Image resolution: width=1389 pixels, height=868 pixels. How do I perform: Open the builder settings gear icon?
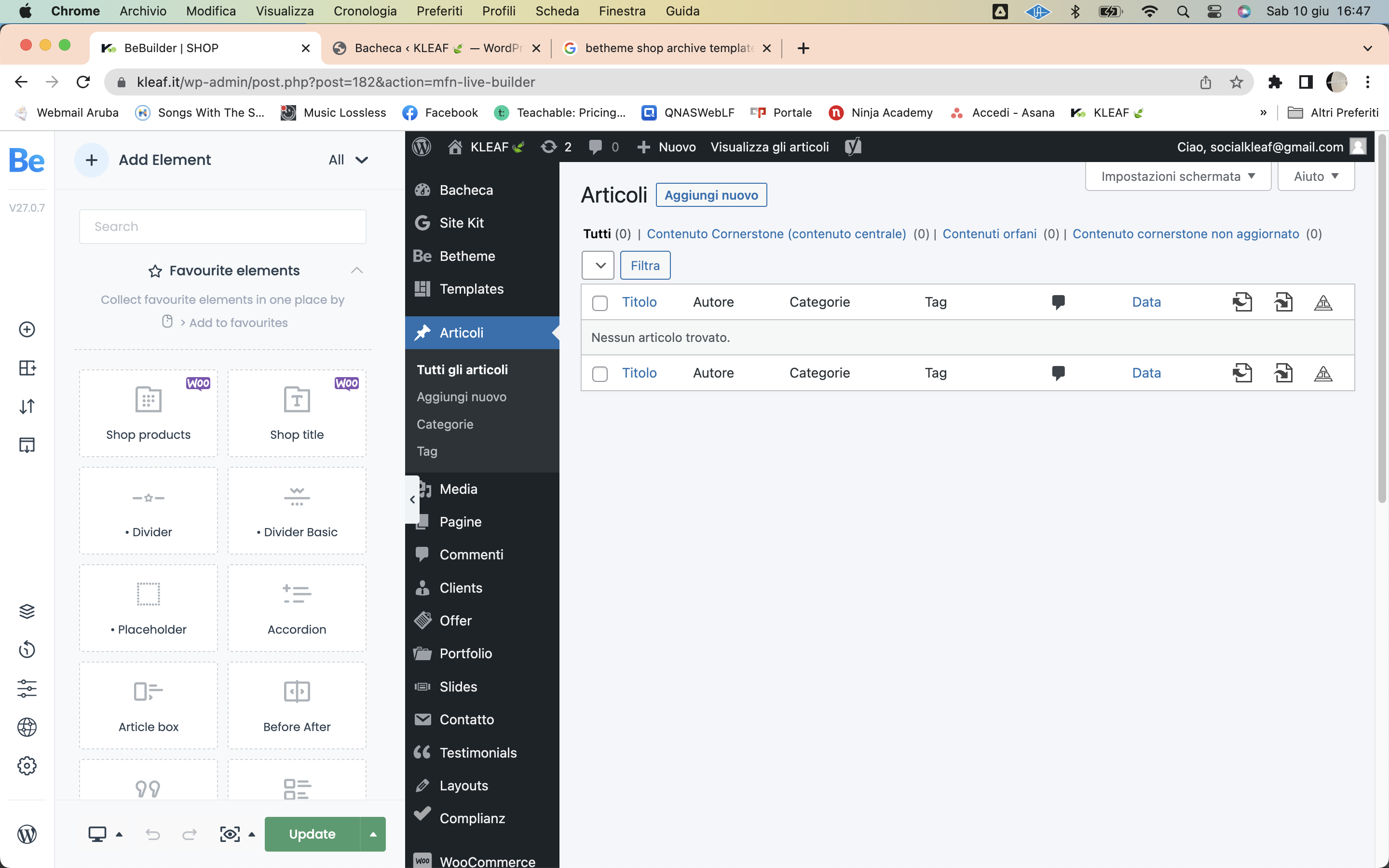[27, 766]
